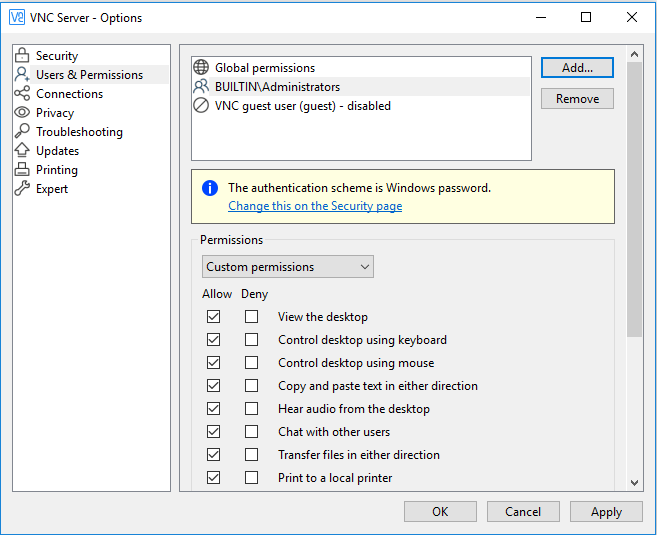Click the Expert wrench icon
The image size is (657, 535).
tap(22, 188)
